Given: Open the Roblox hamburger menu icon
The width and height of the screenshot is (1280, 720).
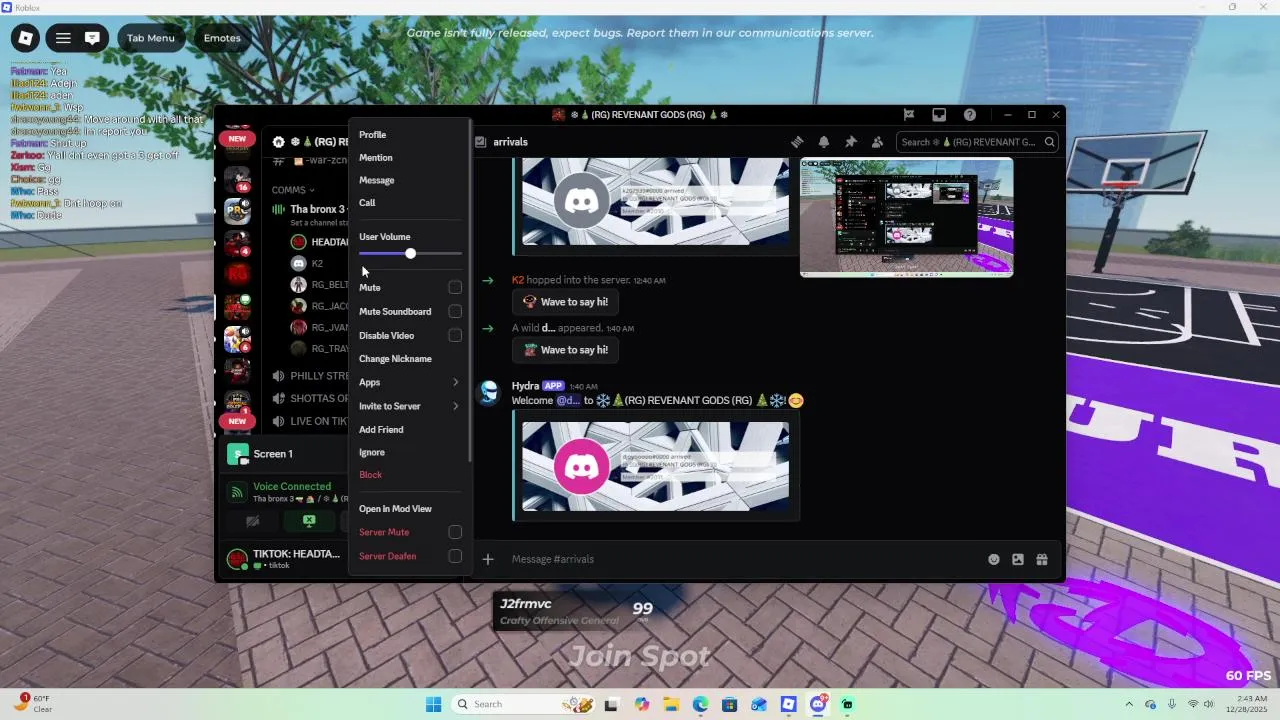Looking at the screenshot, I should (63, 38).
